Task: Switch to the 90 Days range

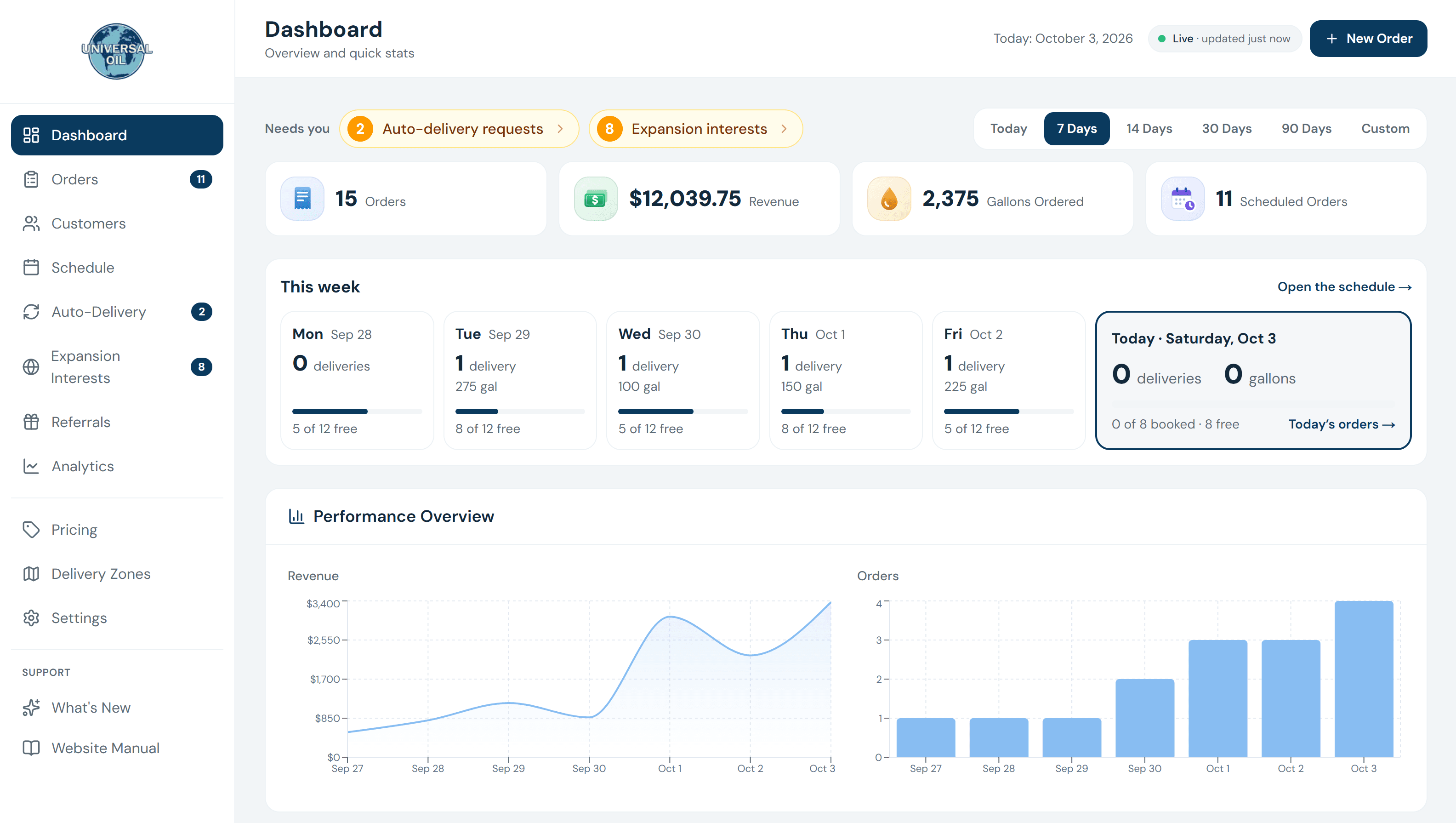Action: [1306, 129]
